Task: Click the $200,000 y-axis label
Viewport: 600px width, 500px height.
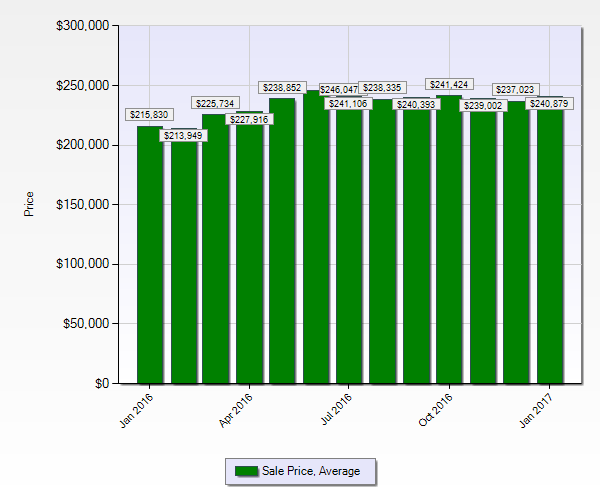Action: click(x=83, y=145)
